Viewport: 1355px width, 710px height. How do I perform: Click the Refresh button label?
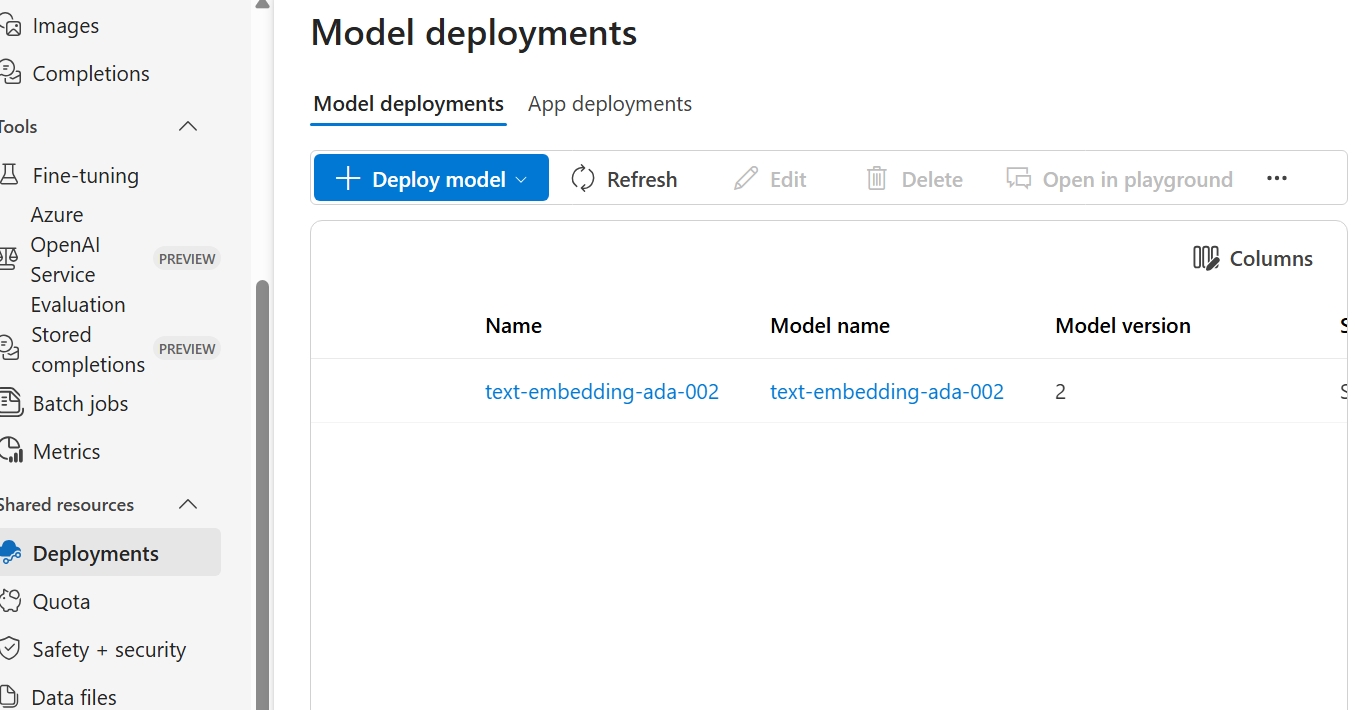click(642, 180)
